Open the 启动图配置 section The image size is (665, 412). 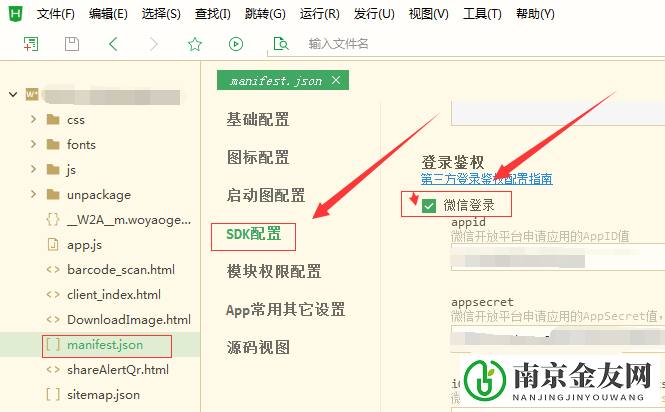click(266, 196)
